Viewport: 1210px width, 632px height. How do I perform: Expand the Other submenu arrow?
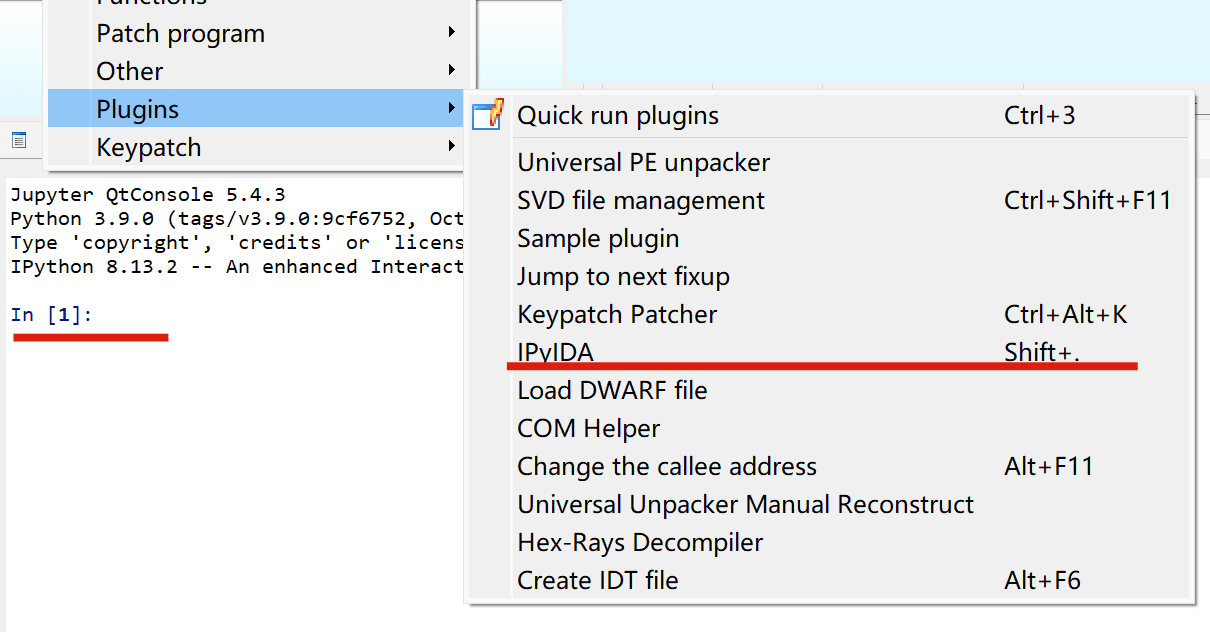452,71
